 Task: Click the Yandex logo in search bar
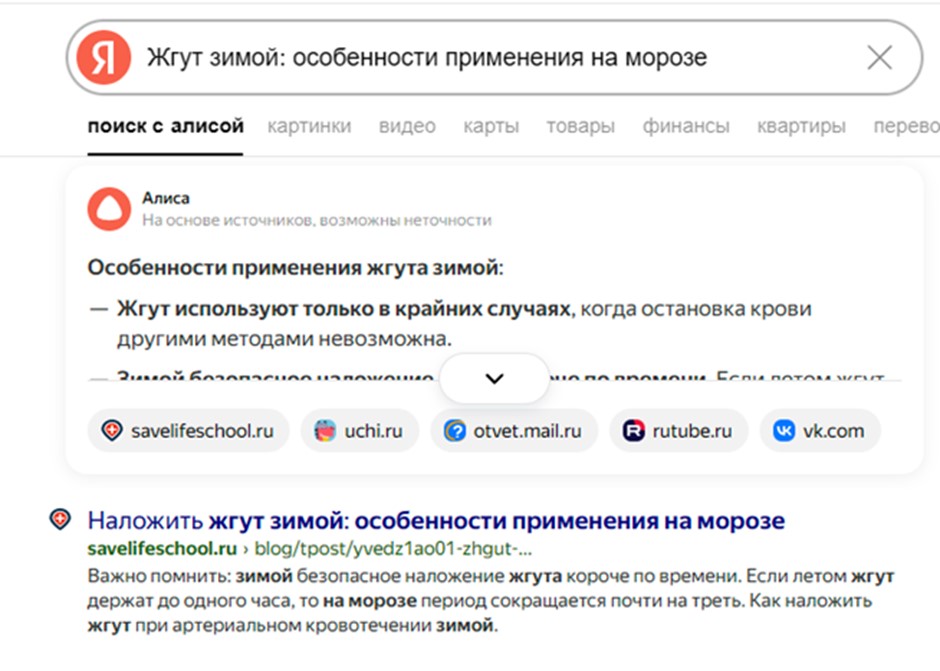pos(106,58)
